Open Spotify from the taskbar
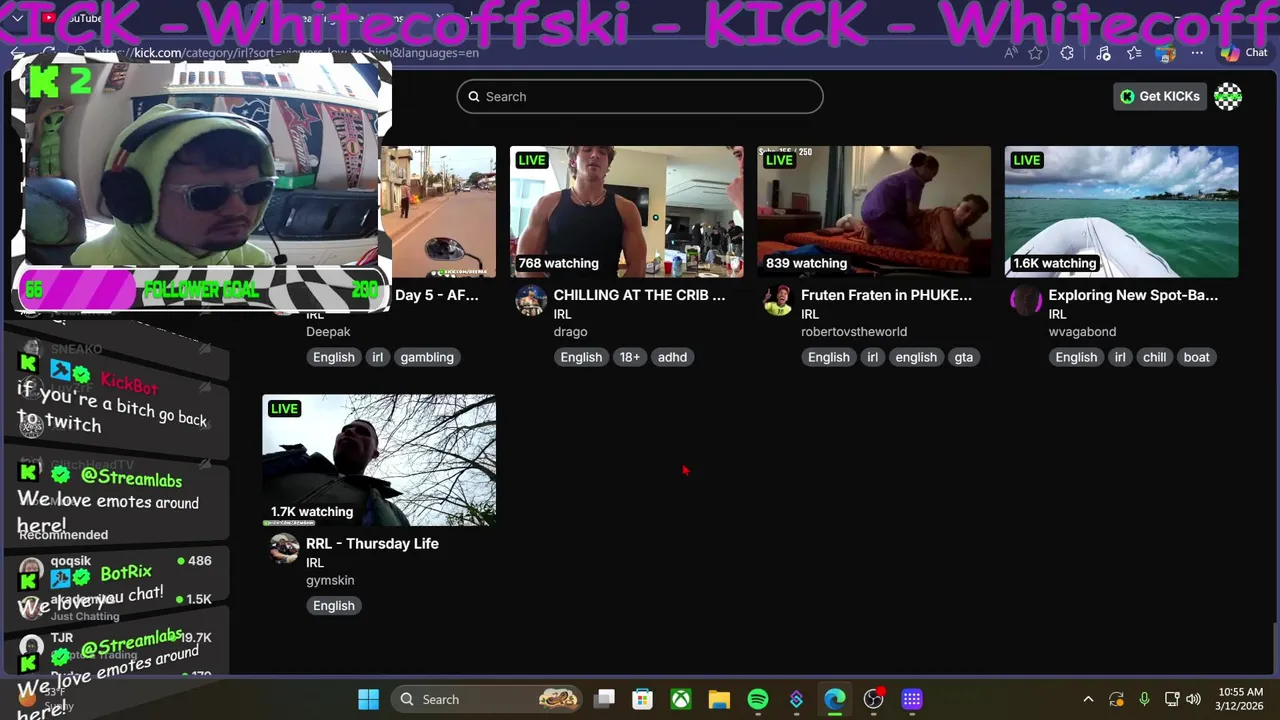 click(x=758, y=699)
